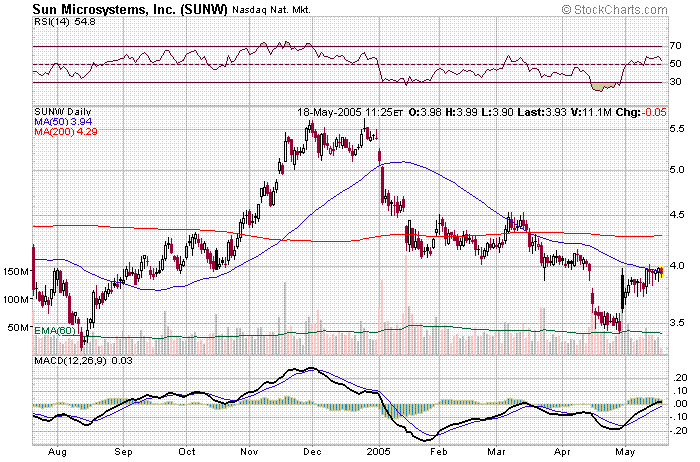Image resolution: width=700 pixels, height=462 pixels.
Task: Click the blue "MA(50) 3.94" legend
Action: [63, 121]
